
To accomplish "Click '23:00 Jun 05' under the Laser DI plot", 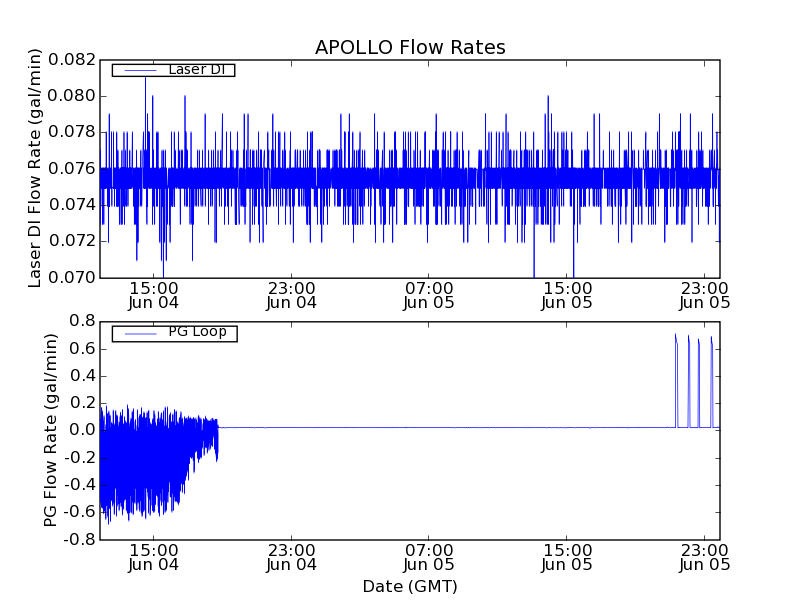I will [x=705, y=296].
